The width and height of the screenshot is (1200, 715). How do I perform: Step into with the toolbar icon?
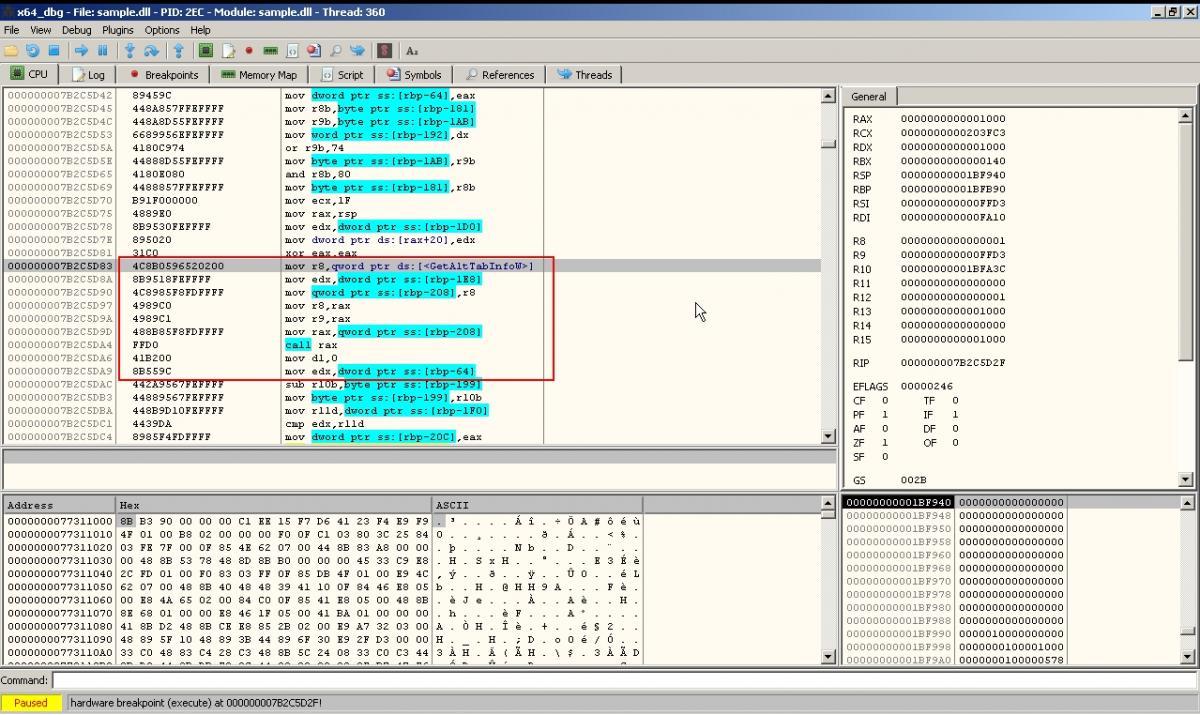(x=129, y=50)
